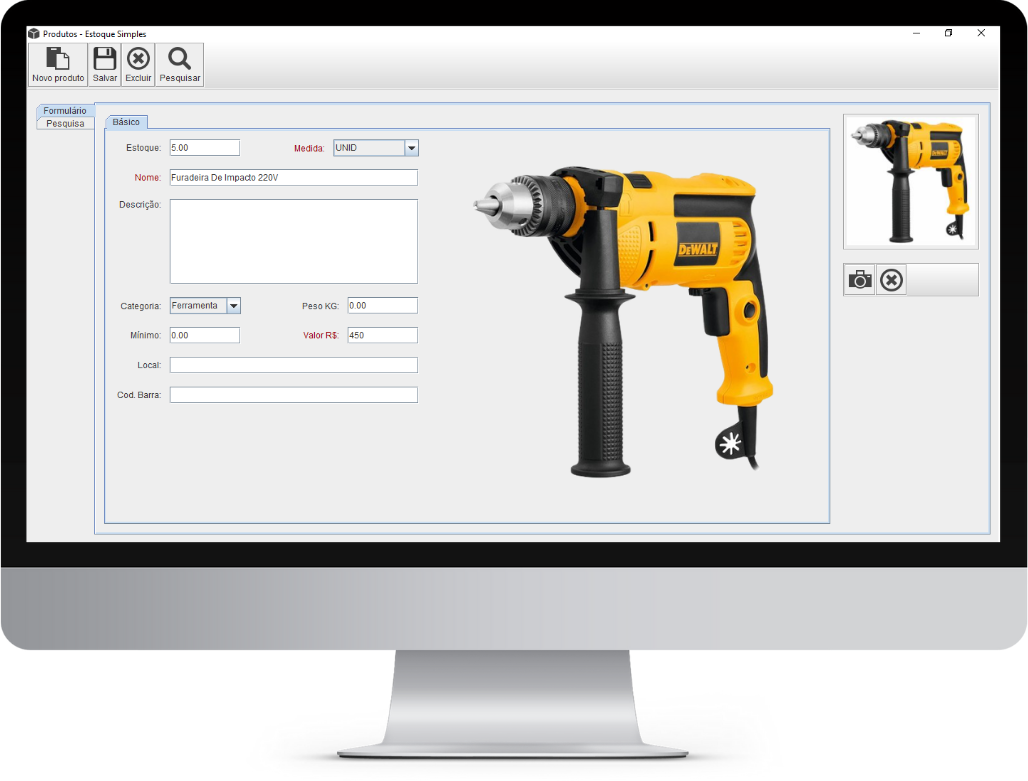
Task: Click the Nome input field
Action: click(294, 178)
